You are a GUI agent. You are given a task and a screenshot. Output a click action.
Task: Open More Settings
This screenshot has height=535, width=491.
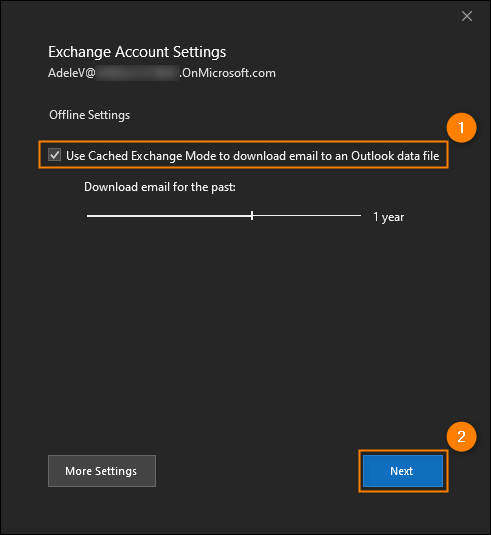(102, 471)
